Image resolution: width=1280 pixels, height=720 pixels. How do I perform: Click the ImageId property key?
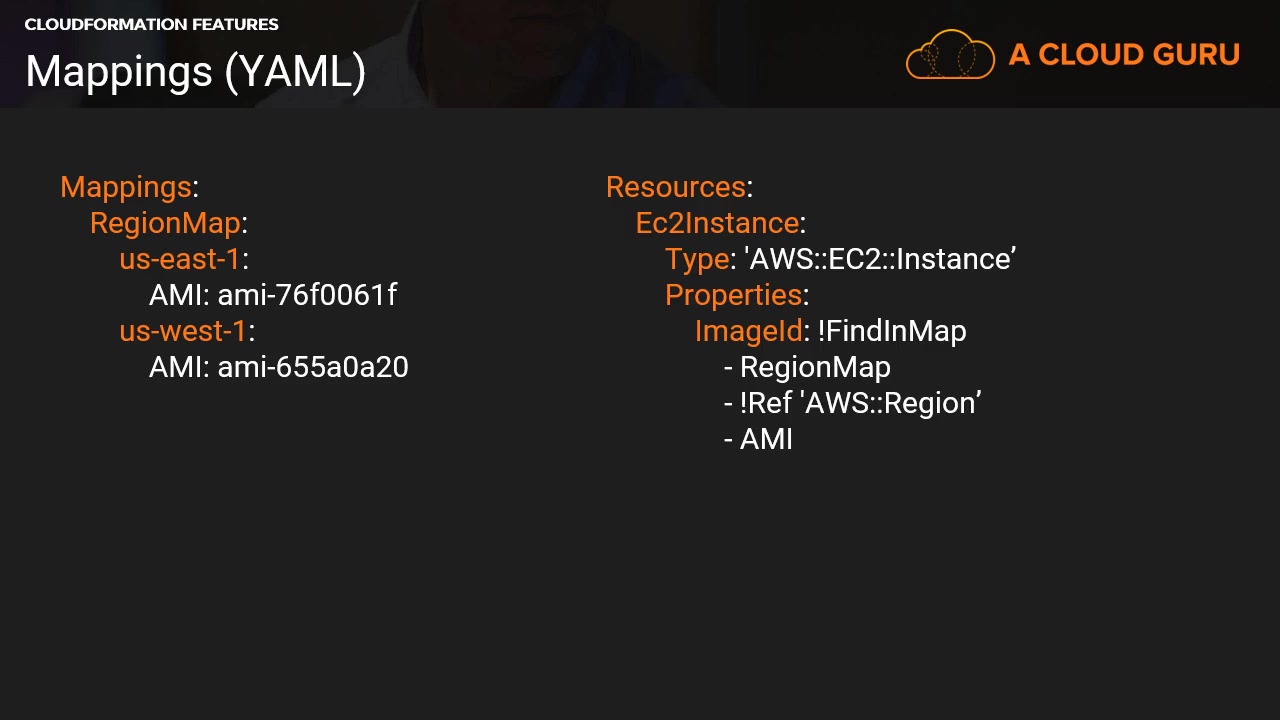pos(748,331)
